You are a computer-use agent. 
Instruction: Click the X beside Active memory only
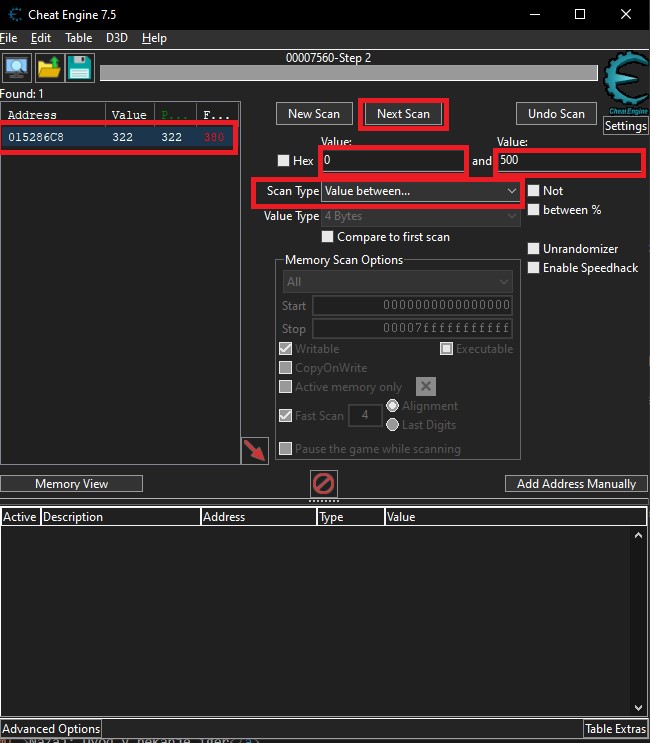[425, 387]
